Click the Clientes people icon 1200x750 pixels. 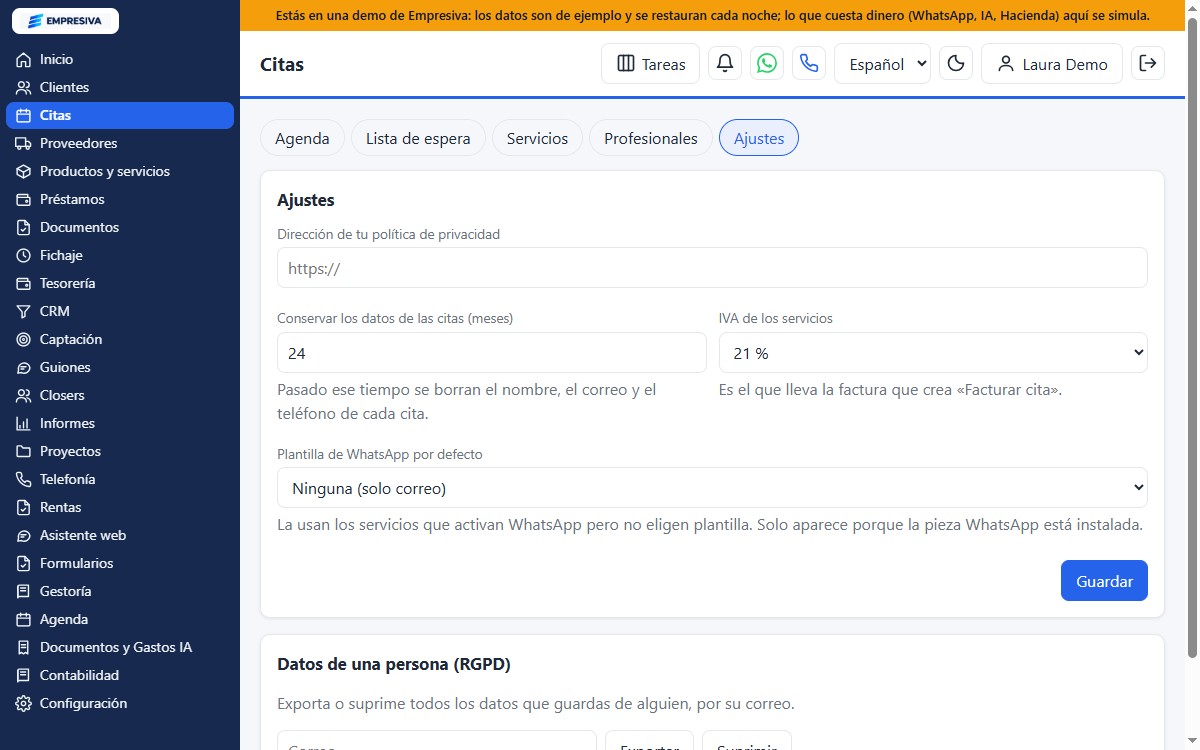(x=24, y=88)
